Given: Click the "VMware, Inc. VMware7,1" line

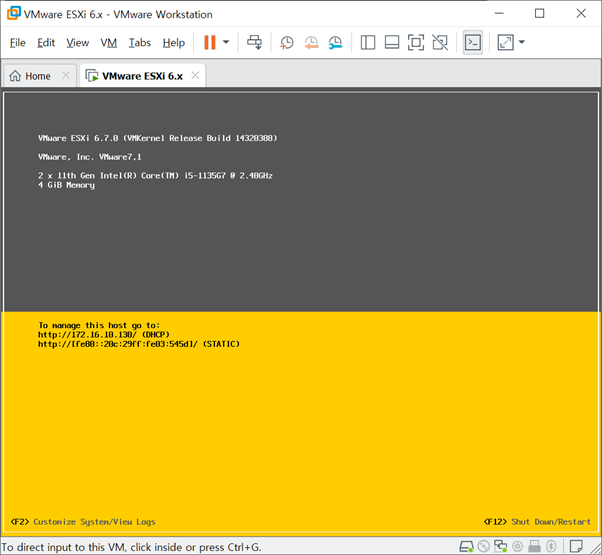Looking at the screenshot, I should [x=89, y=157].
